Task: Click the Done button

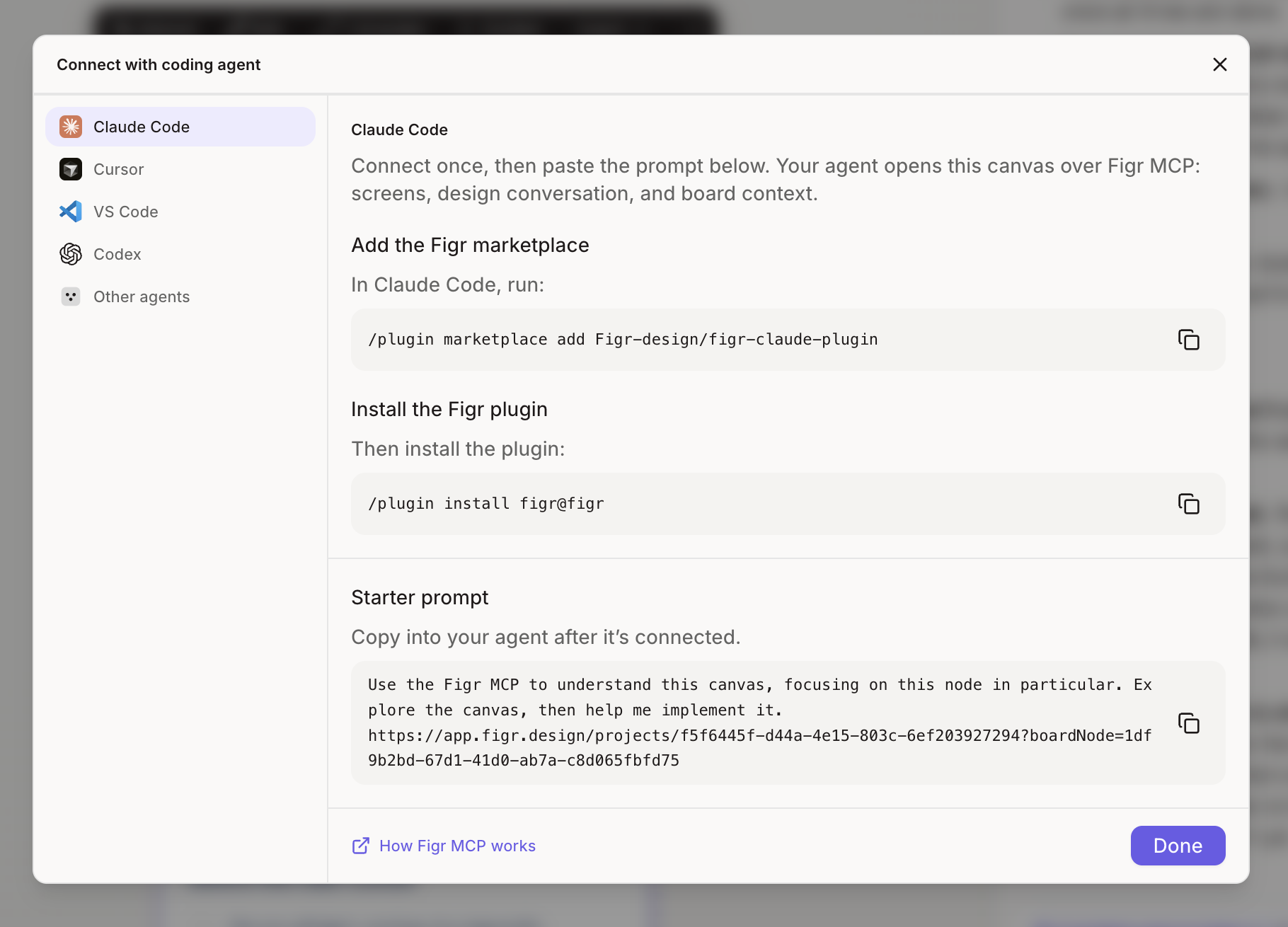Action: click(1178, 846)
